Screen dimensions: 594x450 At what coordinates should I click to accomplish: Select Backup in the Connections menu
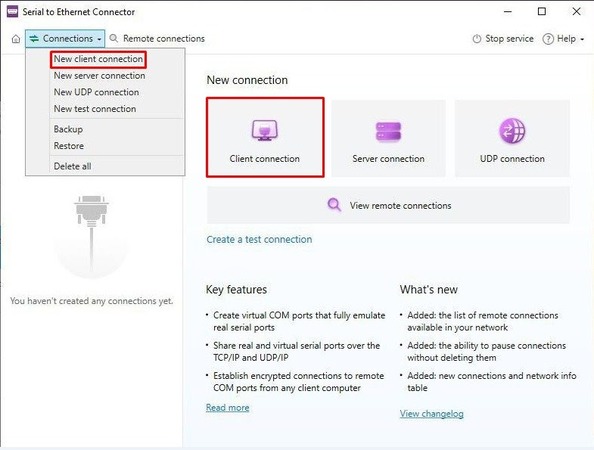(x=68, y=130)
